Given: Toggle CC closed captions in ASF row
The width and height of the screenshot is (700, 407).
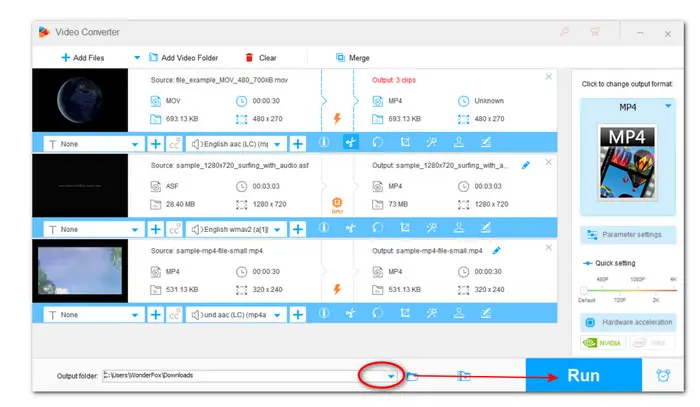Looking at the screenshot, I should [175, 229].
